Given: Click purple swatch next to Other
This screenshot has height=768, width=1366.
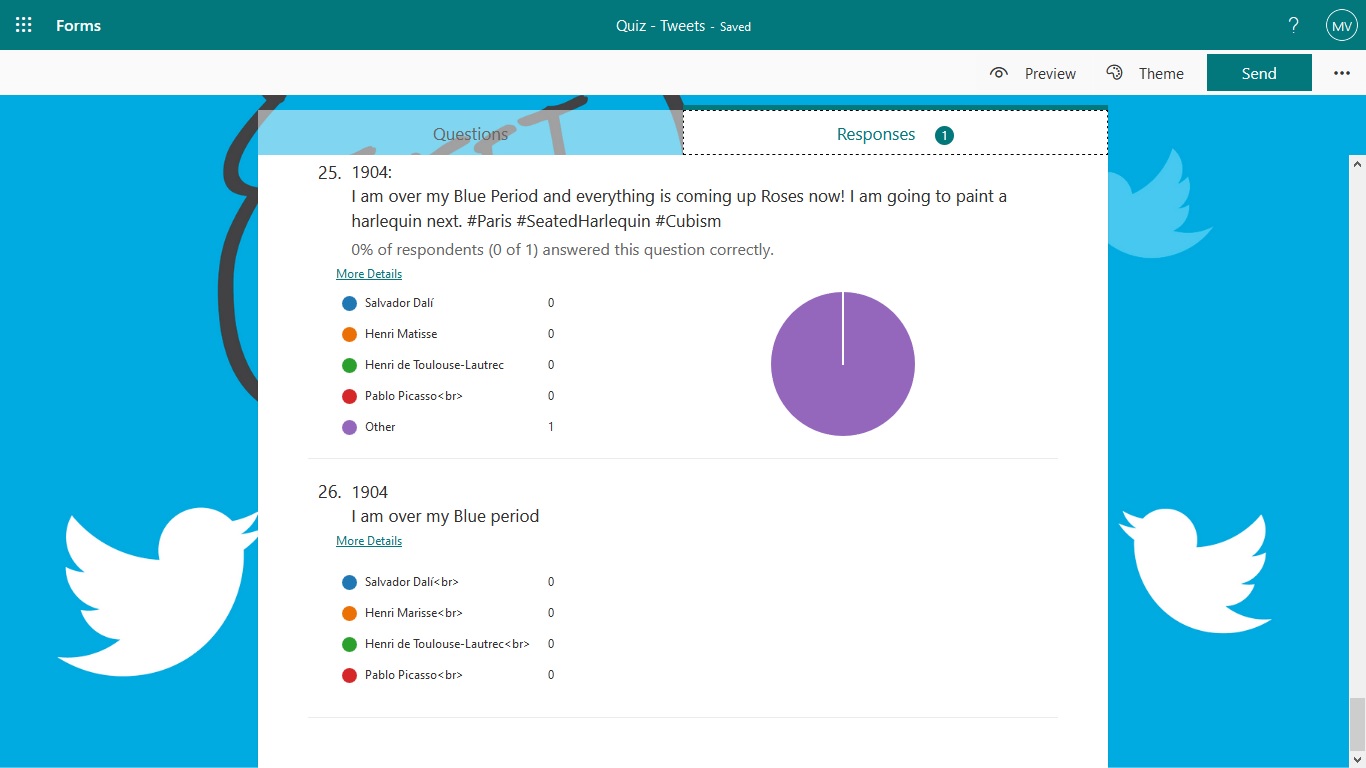Looking at the screenshot, I should [x=349, y=427].
